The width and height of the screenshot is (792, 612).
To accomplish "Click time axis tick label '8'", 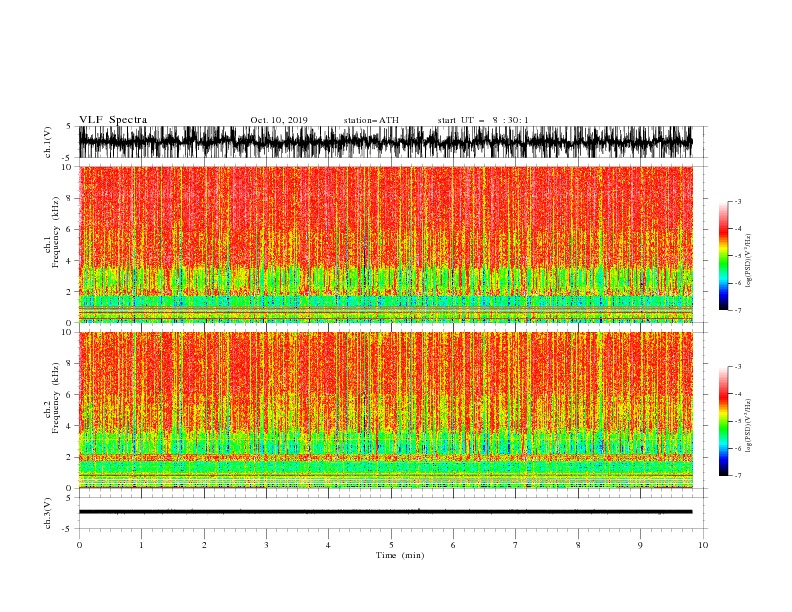I will coord(578,545).
